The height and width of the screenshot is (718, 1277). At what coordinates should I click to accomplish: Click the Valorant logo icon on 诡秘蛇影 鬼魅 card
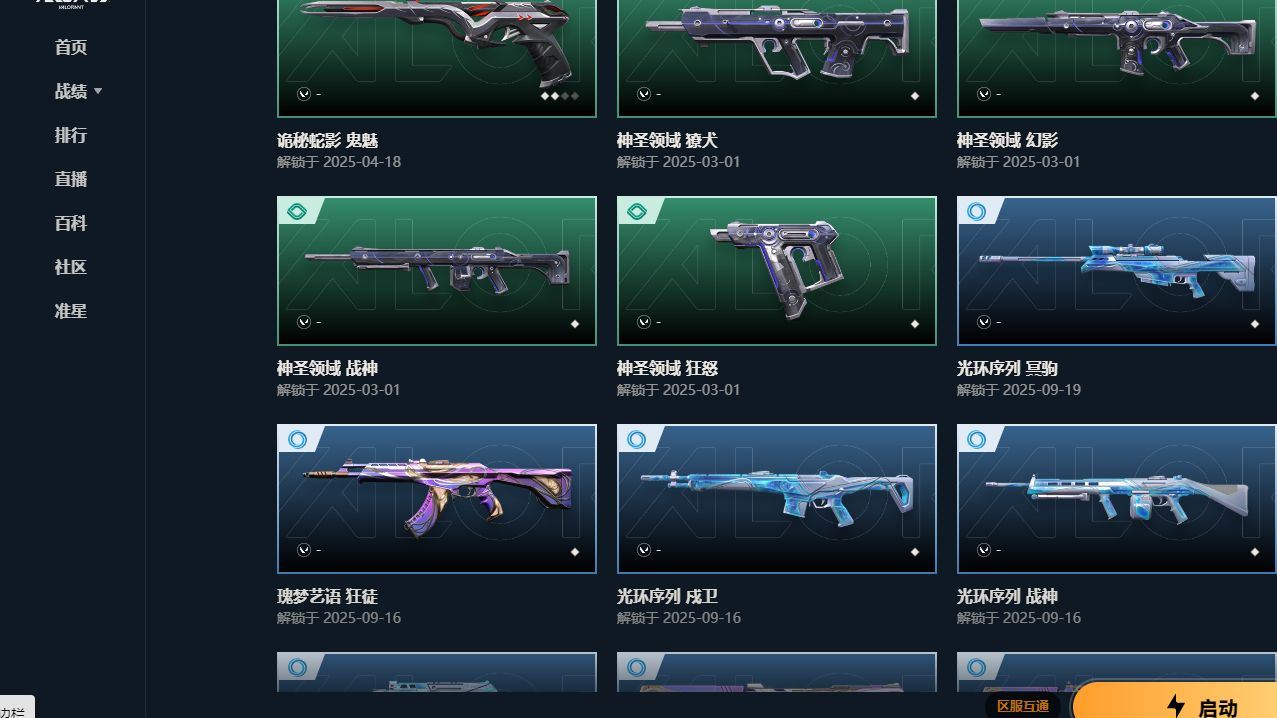tap(304, 94)
